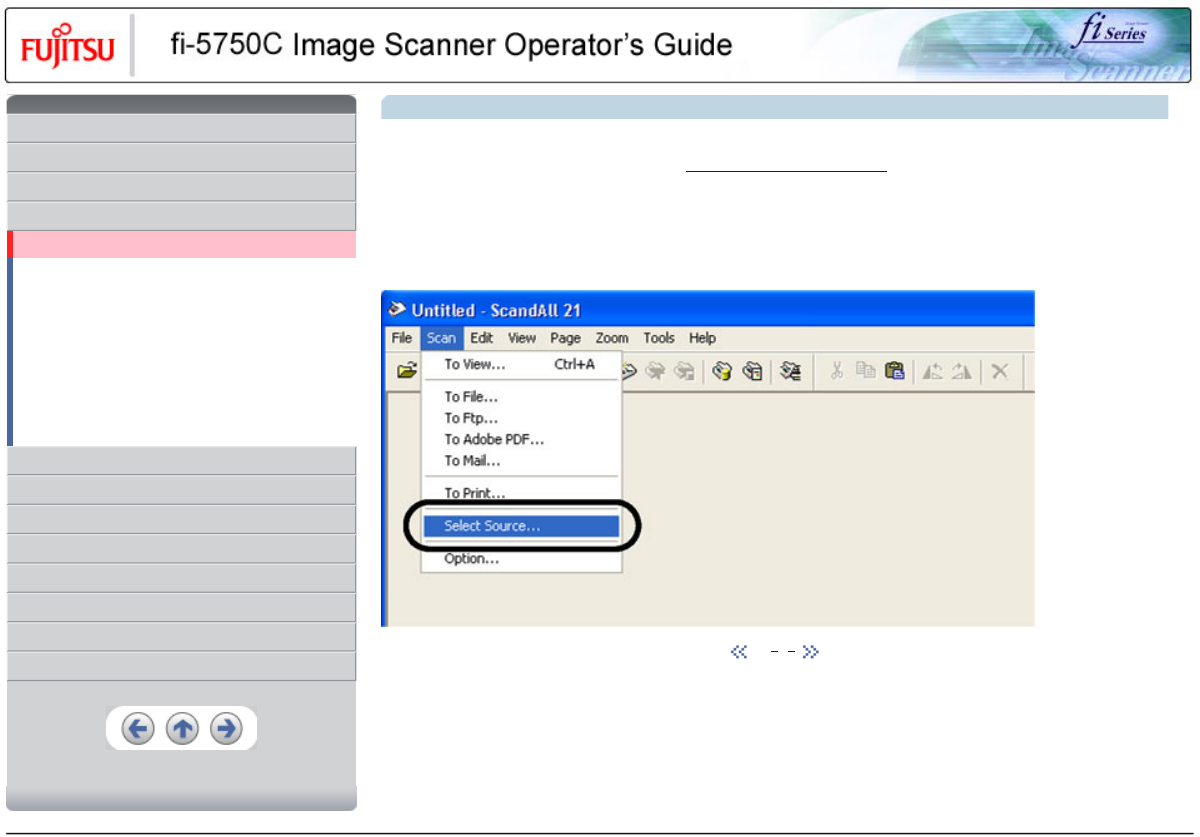Click the Untitled - ScandAll 21 title bar
This screenshot has width=1200, height=837.
(708, 310)
